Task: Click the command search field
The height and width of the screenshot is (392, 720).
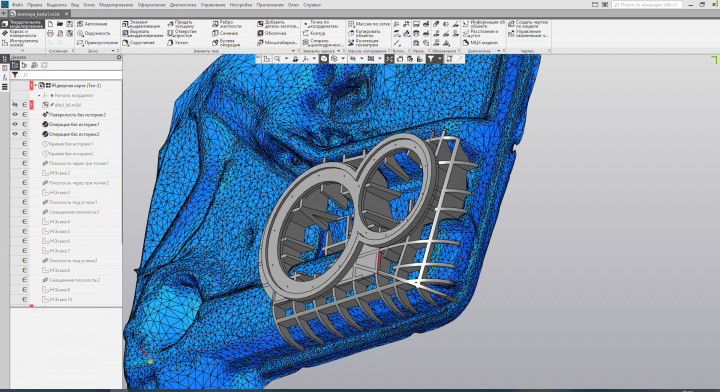Action: click(647, 5)
